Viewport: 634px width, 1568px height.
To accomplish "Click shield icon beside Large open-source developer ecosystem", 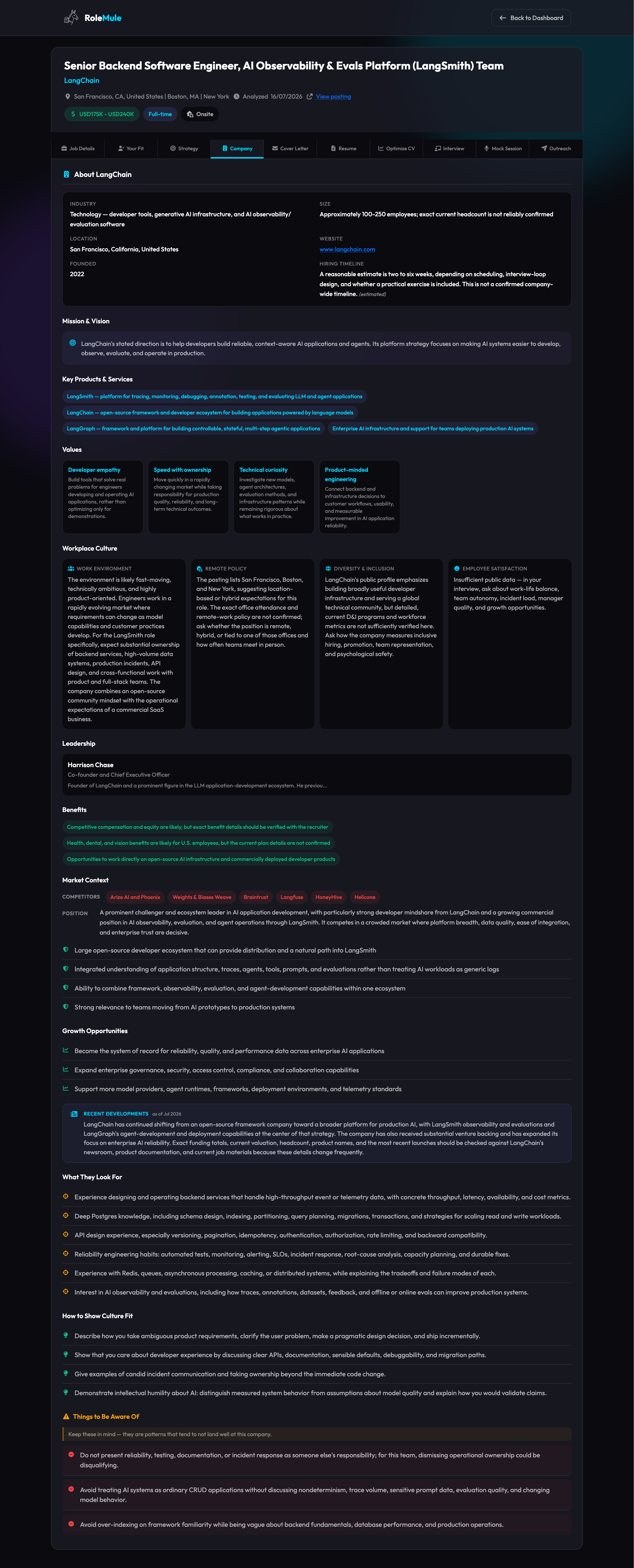I will point(66,950).
